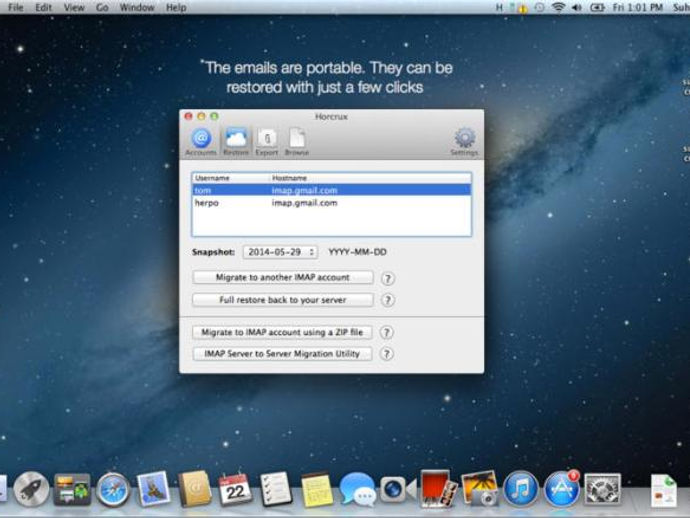This screenshot has width=690, height=518.
Task: Open Messages from the Dock
Action: (x=357, y=489)
